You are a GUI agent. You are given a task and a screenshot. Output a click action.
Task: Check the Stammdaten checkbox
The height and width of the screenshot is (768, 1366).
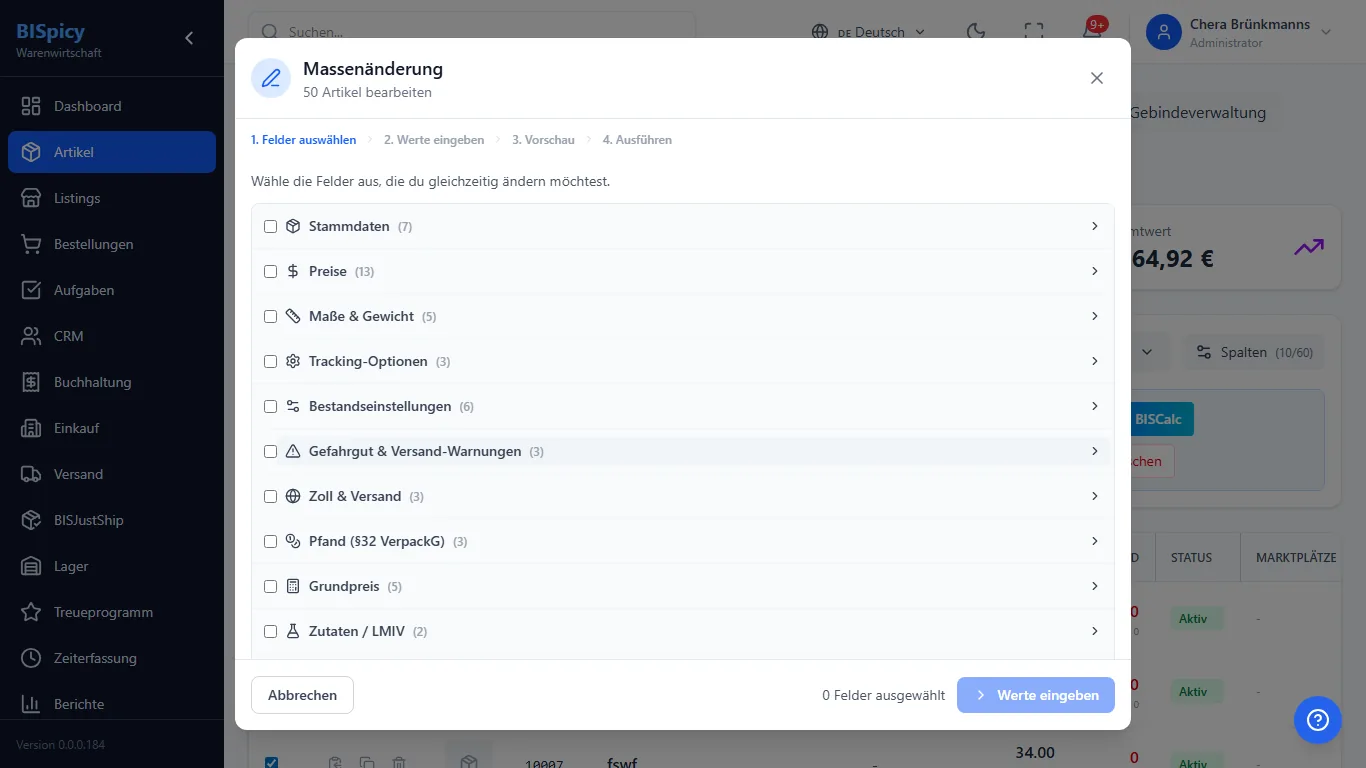(270, 227)
